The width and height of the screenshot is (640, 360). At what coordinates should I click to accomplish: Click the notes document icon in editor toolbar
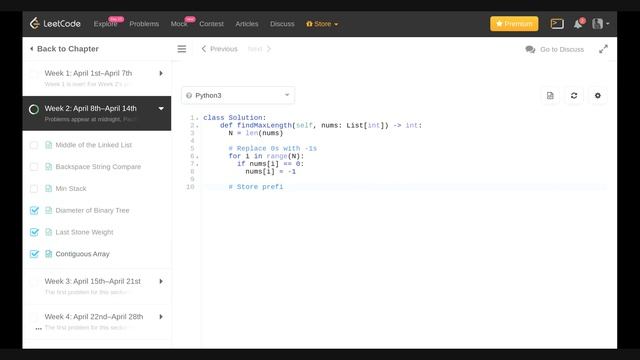[550, 96]
